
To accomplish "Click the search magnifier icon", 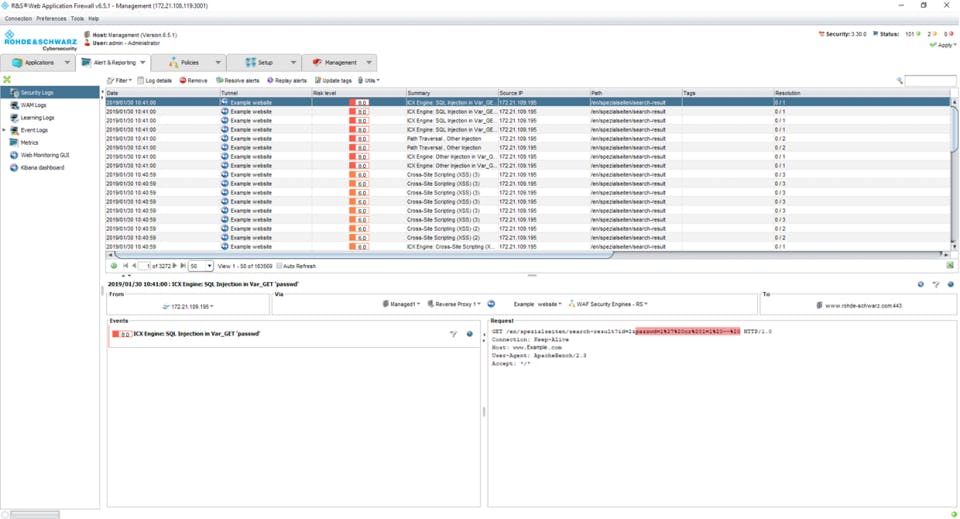I will pos(899,80).
